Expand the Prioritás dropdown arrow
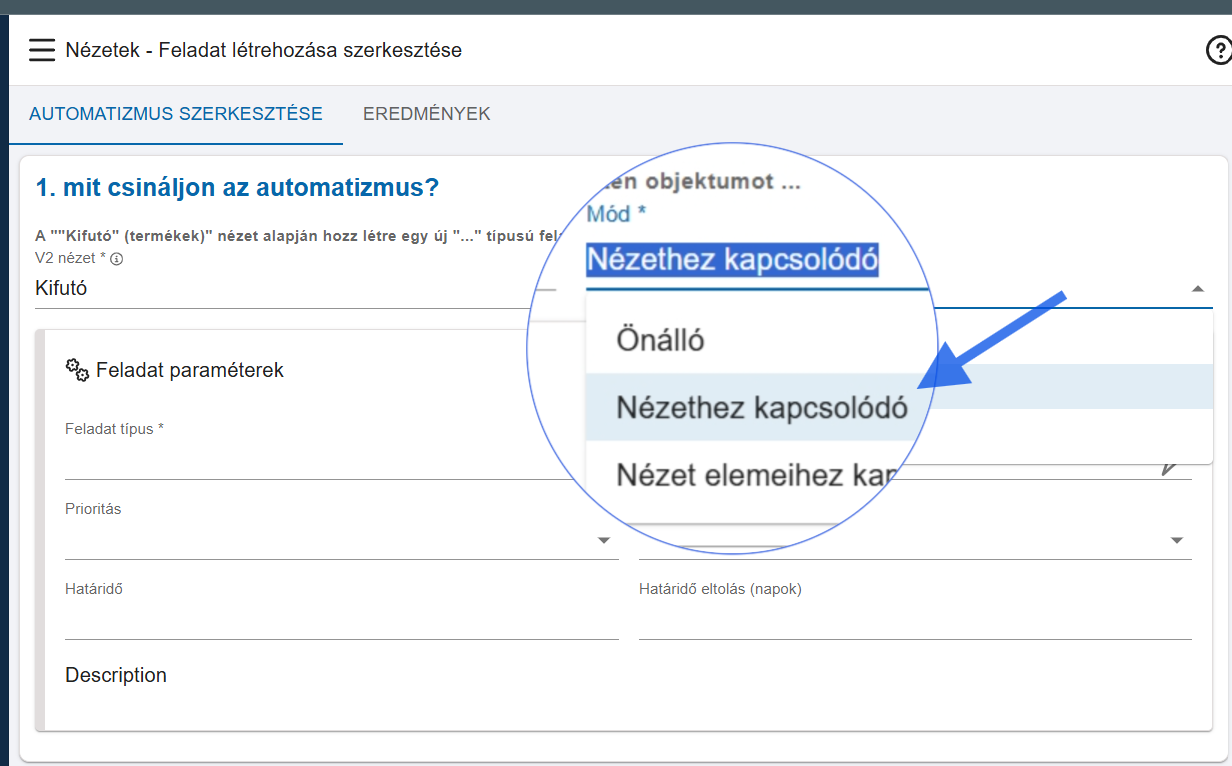This screenshot has height=766, width=1232. [604, 541]
